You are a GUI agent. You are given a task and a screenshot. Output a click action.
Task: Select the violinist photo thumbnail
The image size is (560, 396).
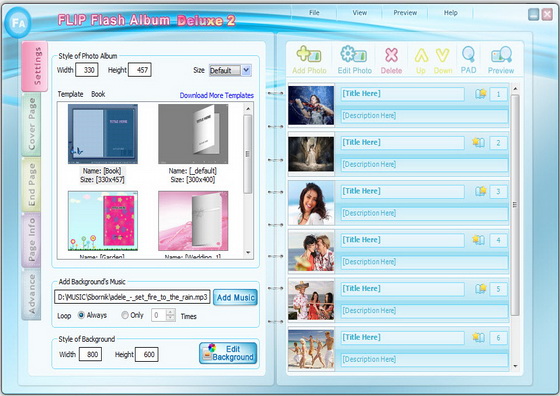(311, 105)
